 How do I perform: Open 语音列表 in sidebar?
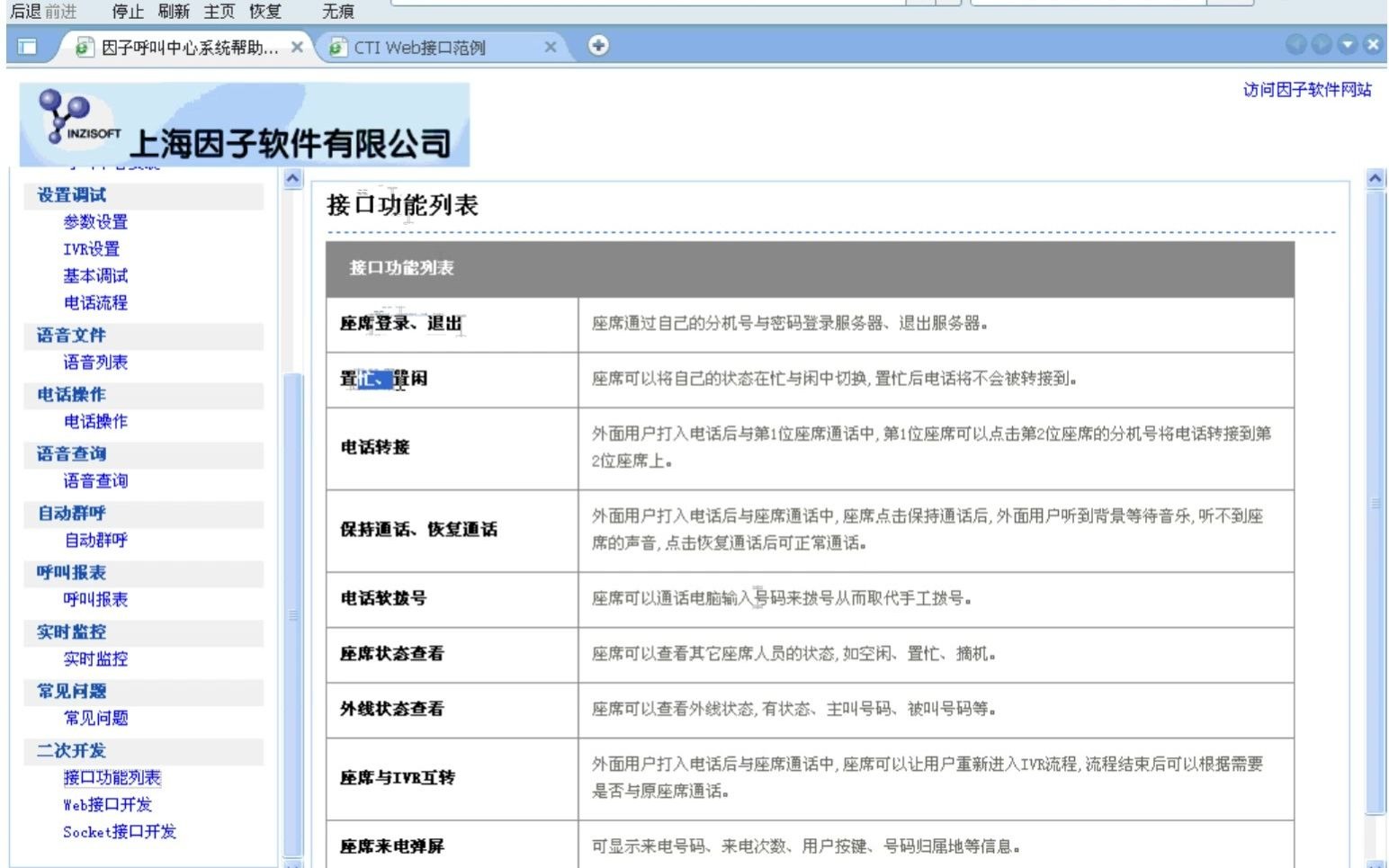pos(95,362)
